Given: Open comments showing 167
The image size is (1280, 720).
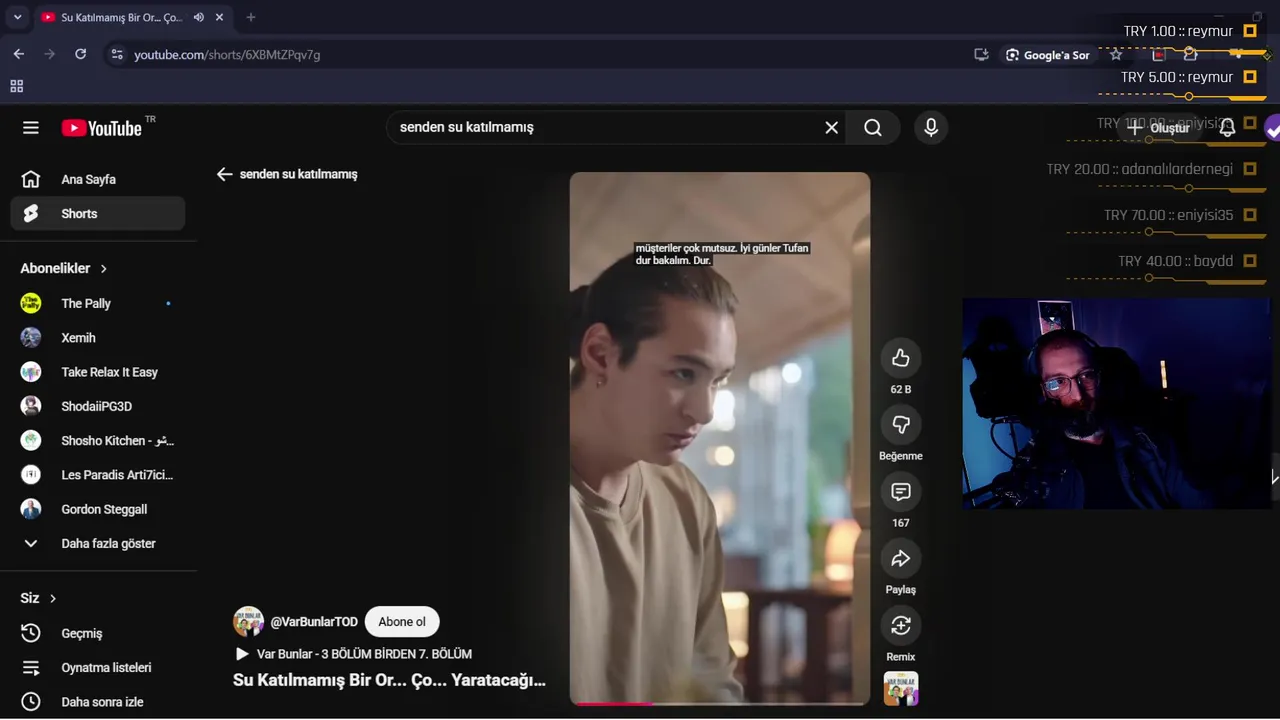Looking at the screenshot, I should coord(901,492).
